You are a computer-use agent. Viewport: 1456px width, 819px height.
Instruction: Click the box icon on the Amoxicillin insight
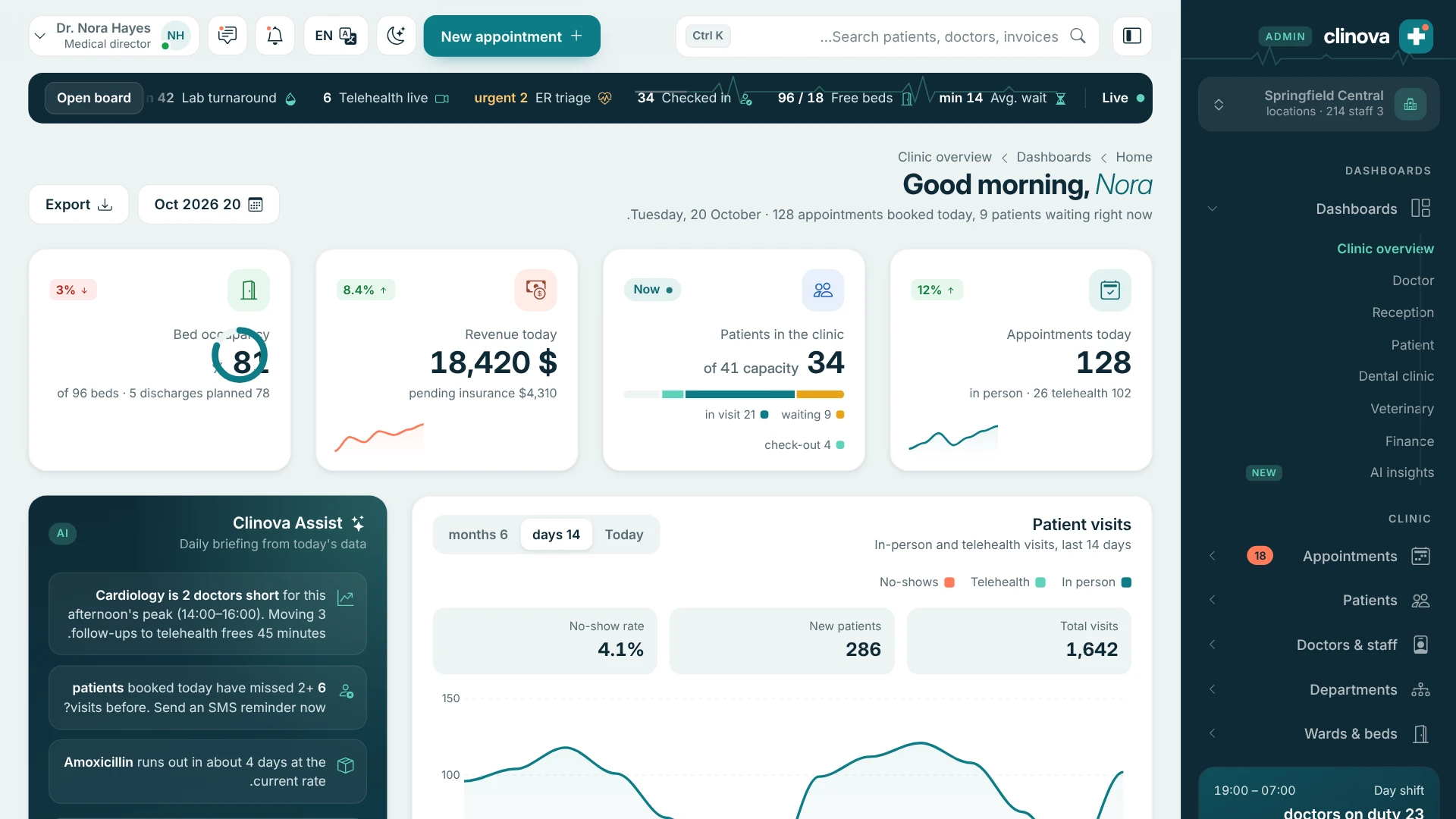tap(345, 765)
